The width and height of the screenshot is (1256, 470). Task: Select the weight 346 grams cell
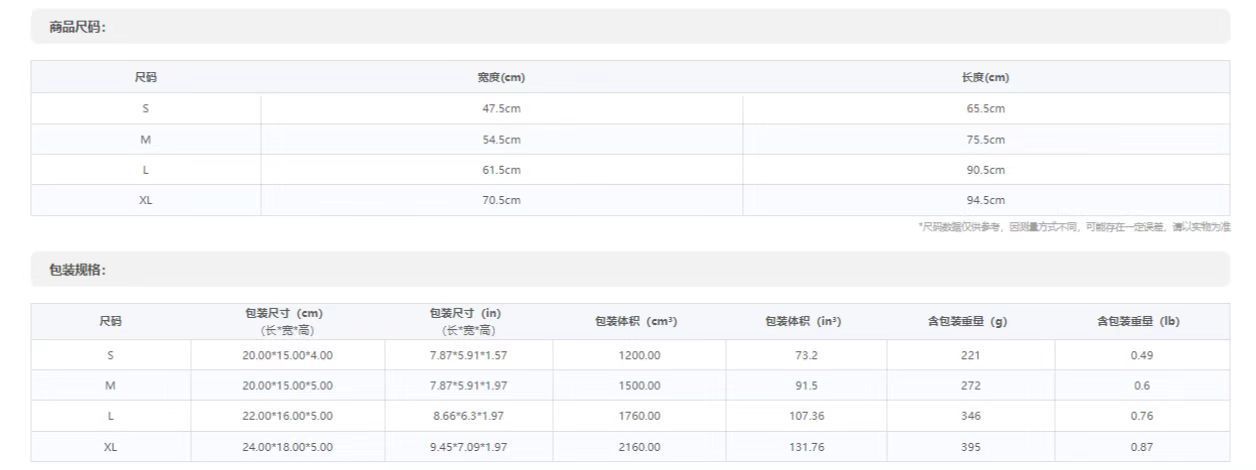971,416
